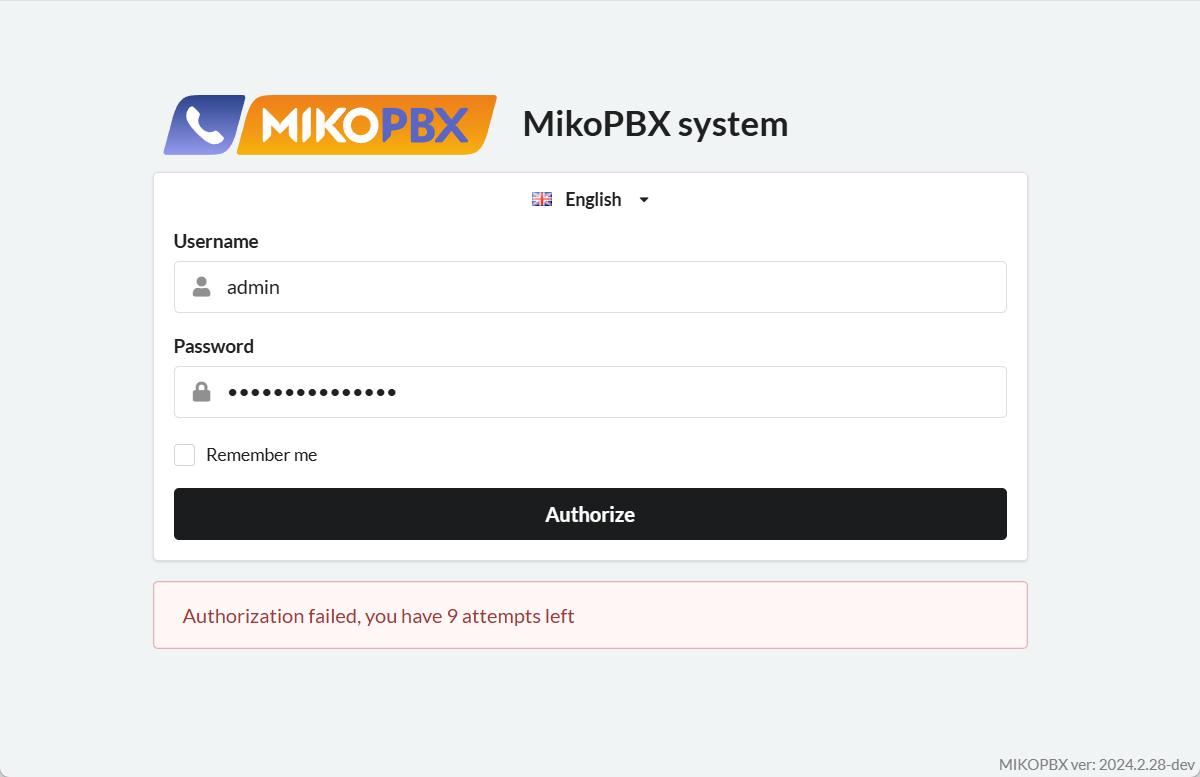The width and height of the screenshot is (1200, 777).
Task: Click the "MikoPBX system" heading
Action: point(655,124)
